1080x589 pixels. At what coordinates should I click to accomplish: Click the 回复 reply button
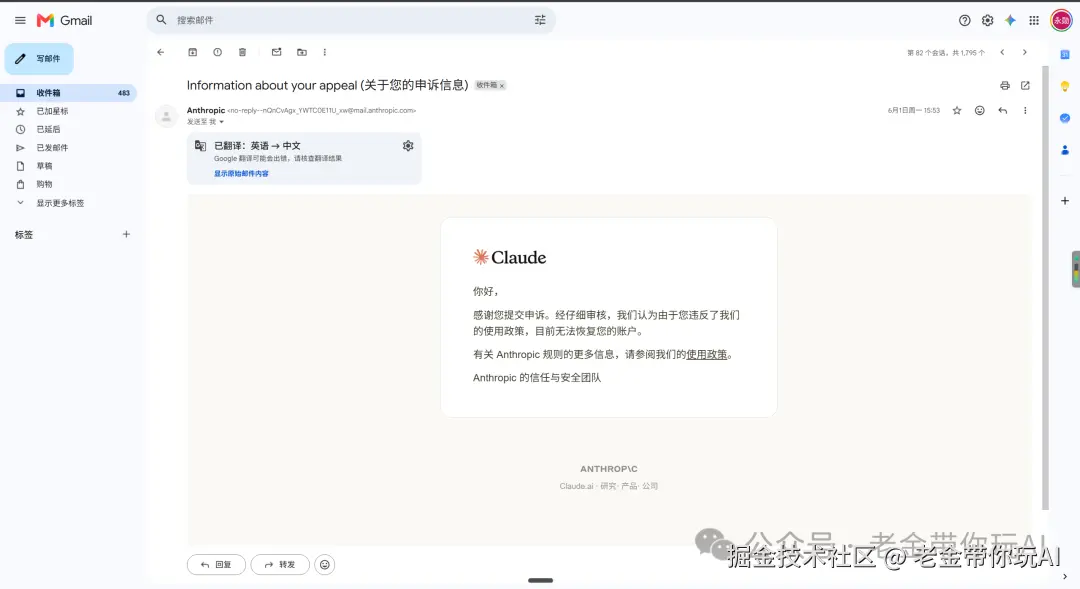coord(216,565)
